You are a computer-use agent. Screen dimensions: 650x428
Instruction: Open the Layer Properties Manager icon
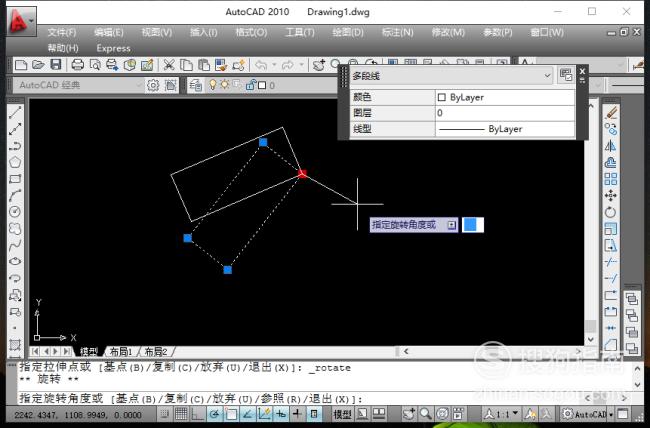tap(196, 85)
